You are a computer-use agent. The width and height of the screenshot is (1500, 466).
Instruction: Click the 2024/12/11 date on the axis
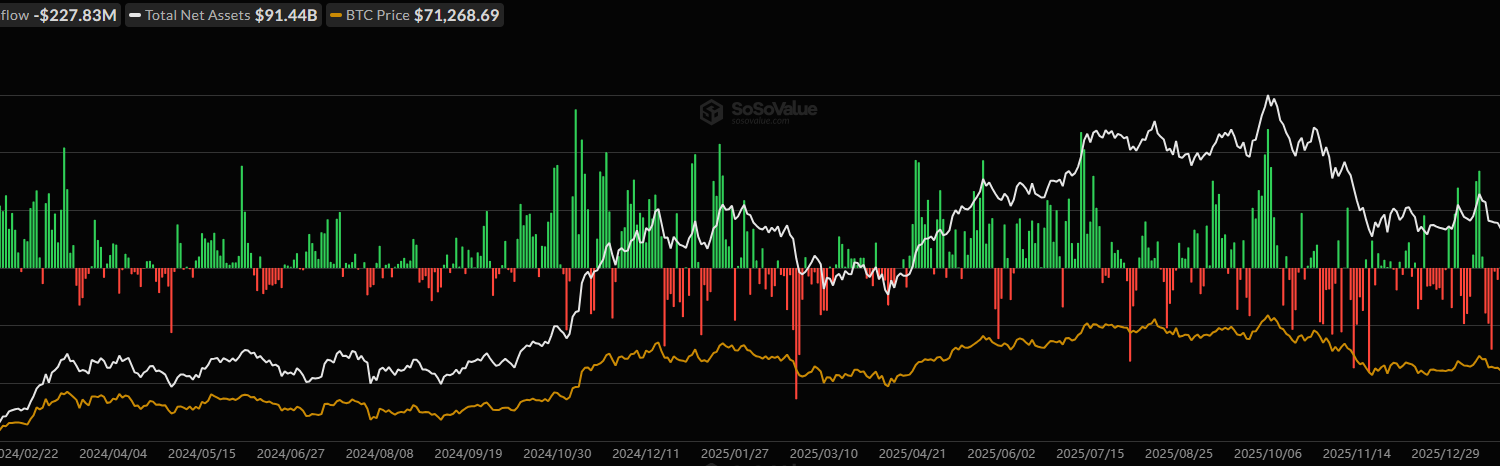click(x=646, y=452)
